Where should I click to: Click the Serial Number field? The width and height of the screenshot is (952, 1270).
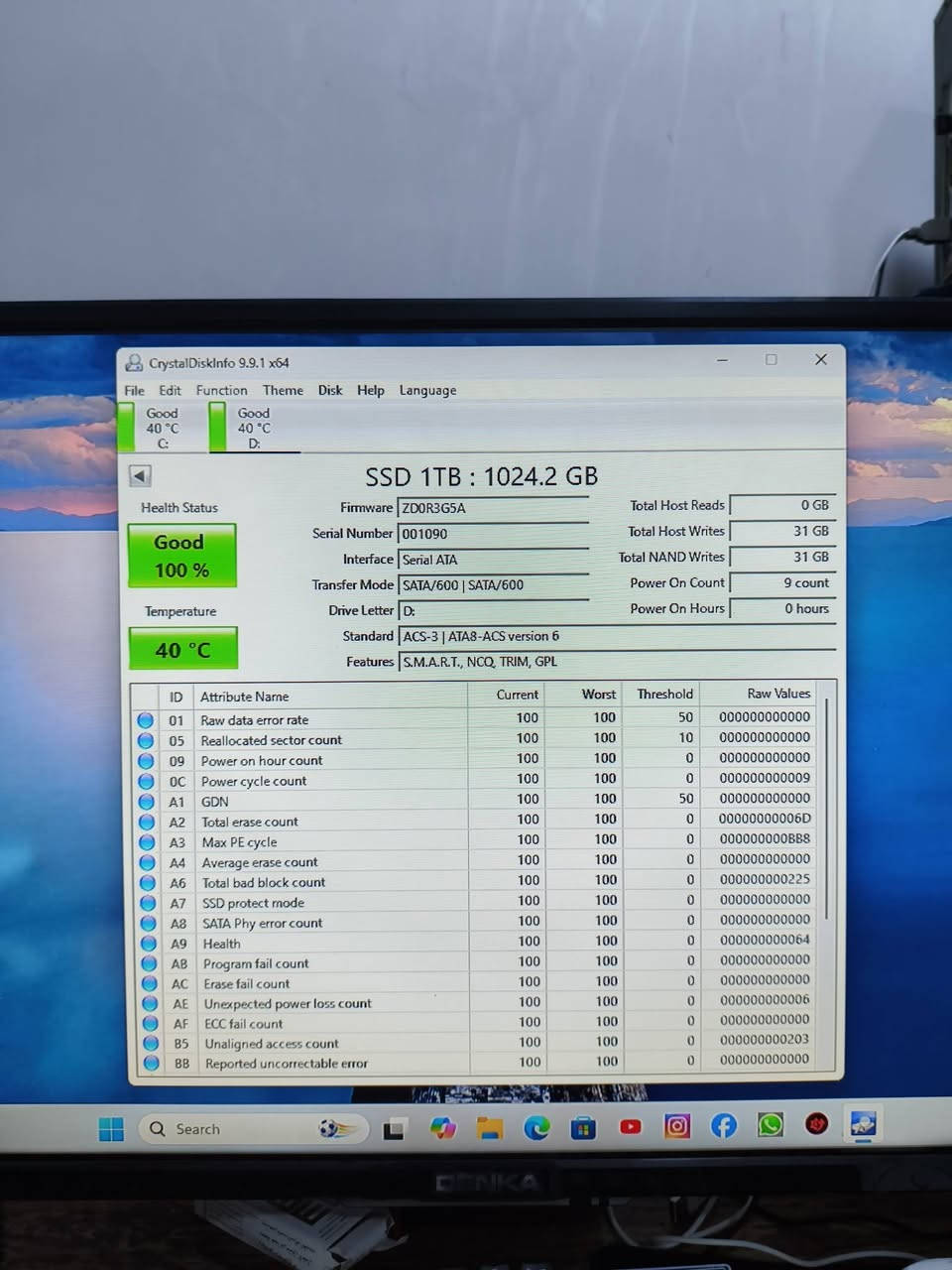pos(493,534)
